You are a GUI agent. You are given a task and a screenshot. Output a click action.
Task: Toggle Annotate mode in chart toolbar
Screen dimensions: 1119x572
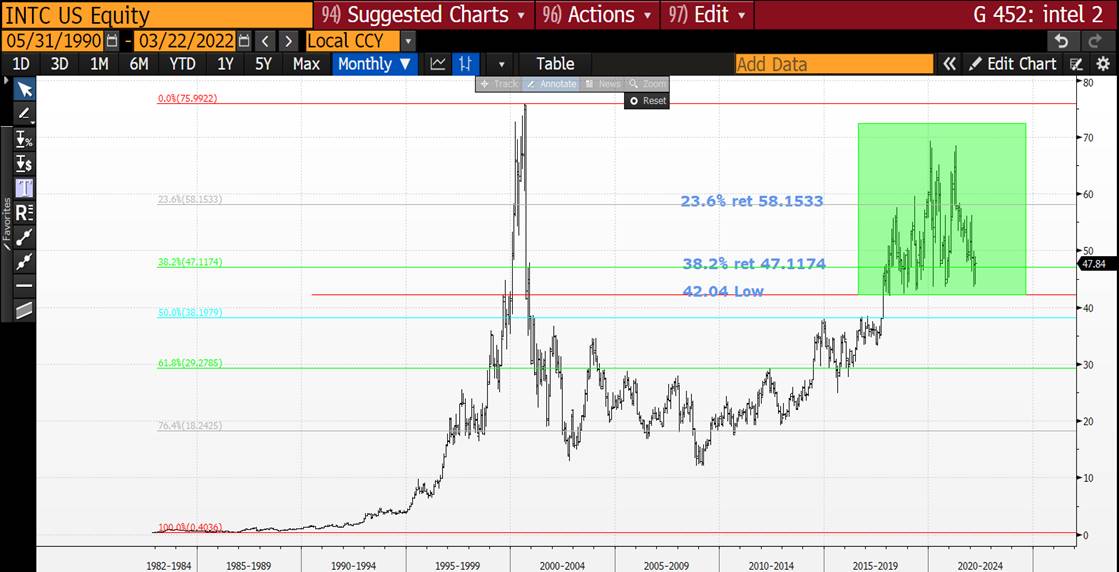(551, 84)
